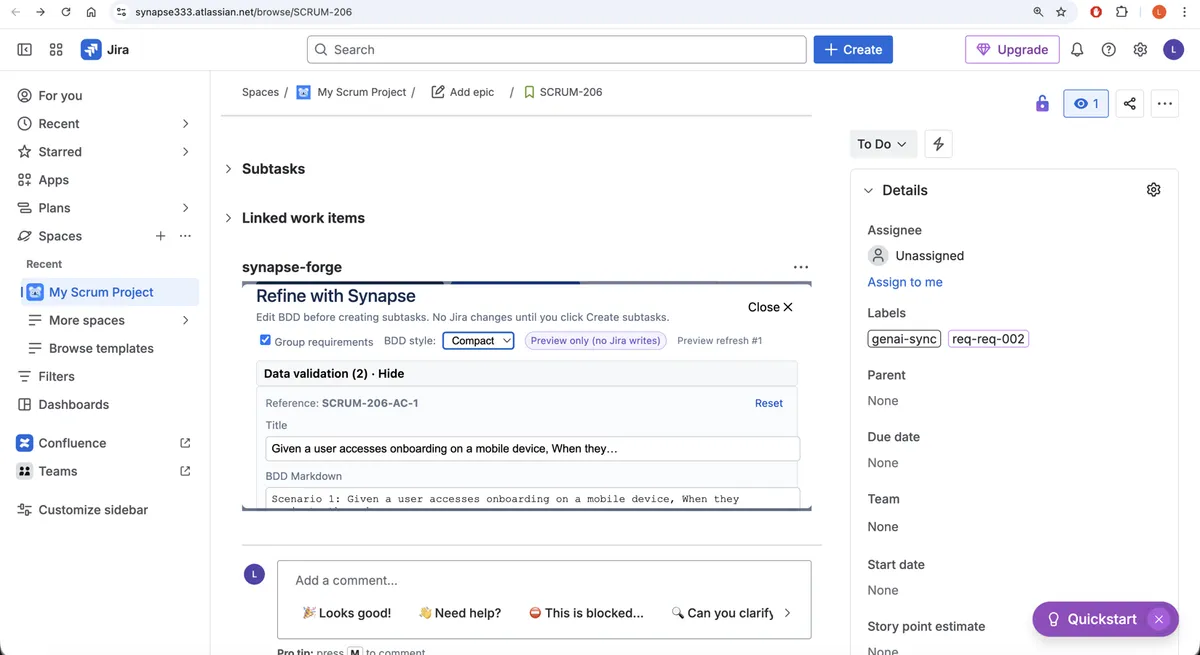Click the SCRUM-206 bookmark story icon

[530, 92]
